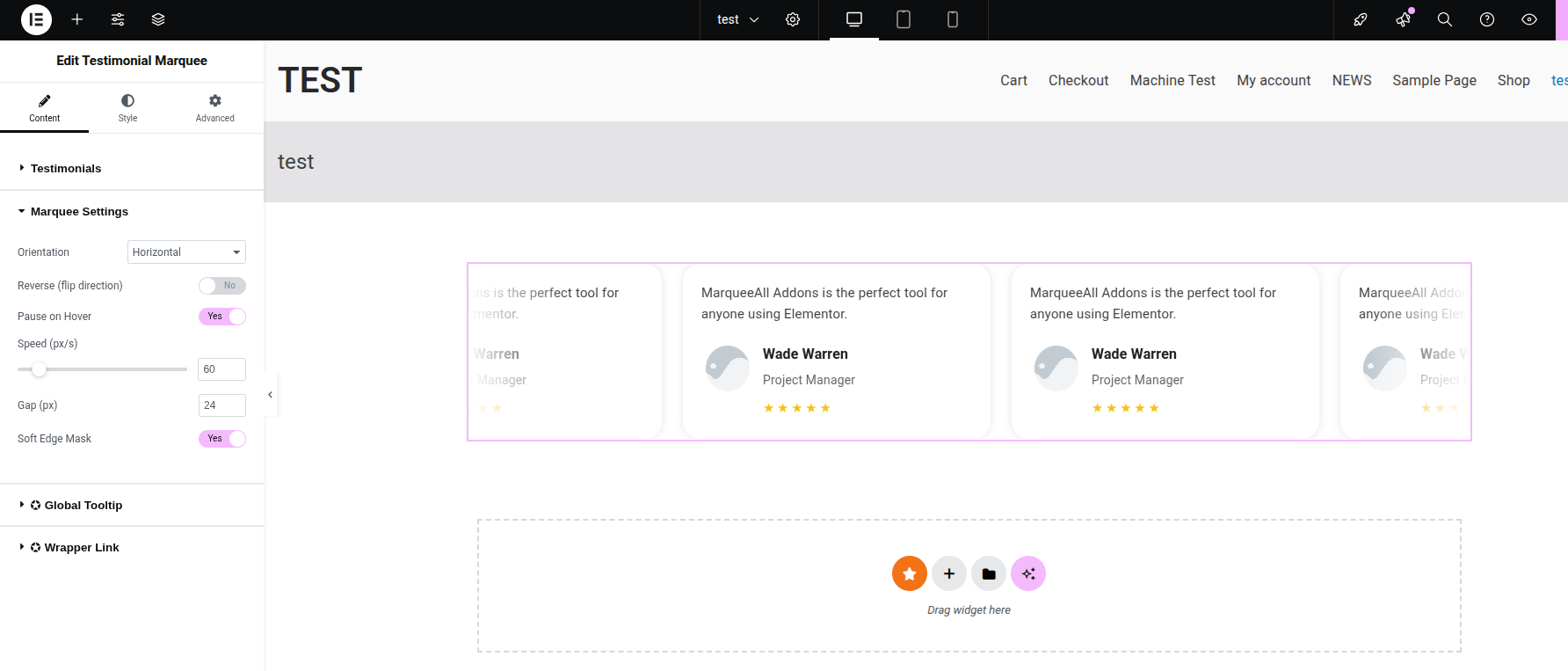Screen dimensions: 1568x671
Task: Open the Checkout navigation link
Action: [x=1078, y=80]
